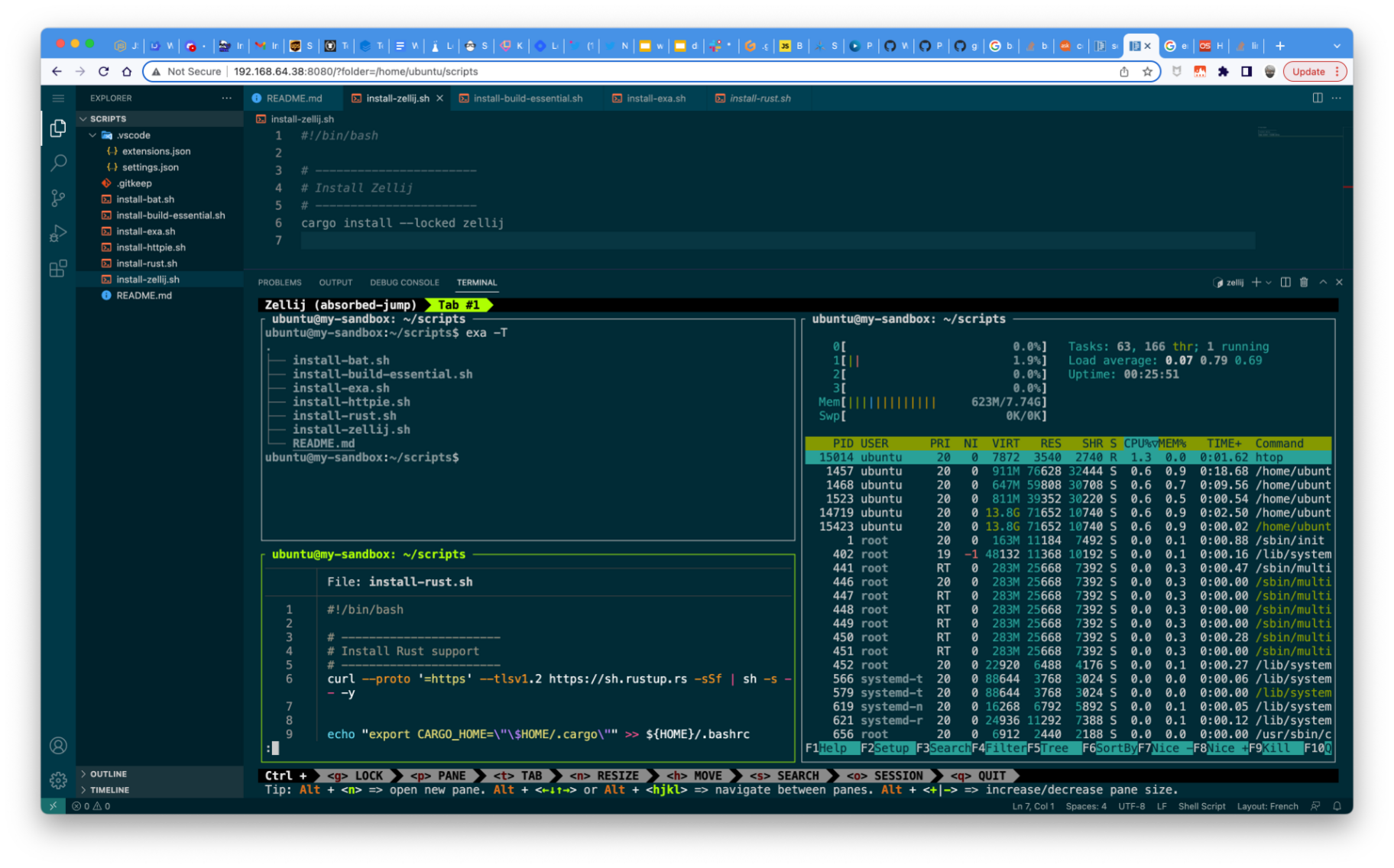Screen dimensions: 1394x868
Task: Open the Search view in activity bar
Action: point(58,163)
